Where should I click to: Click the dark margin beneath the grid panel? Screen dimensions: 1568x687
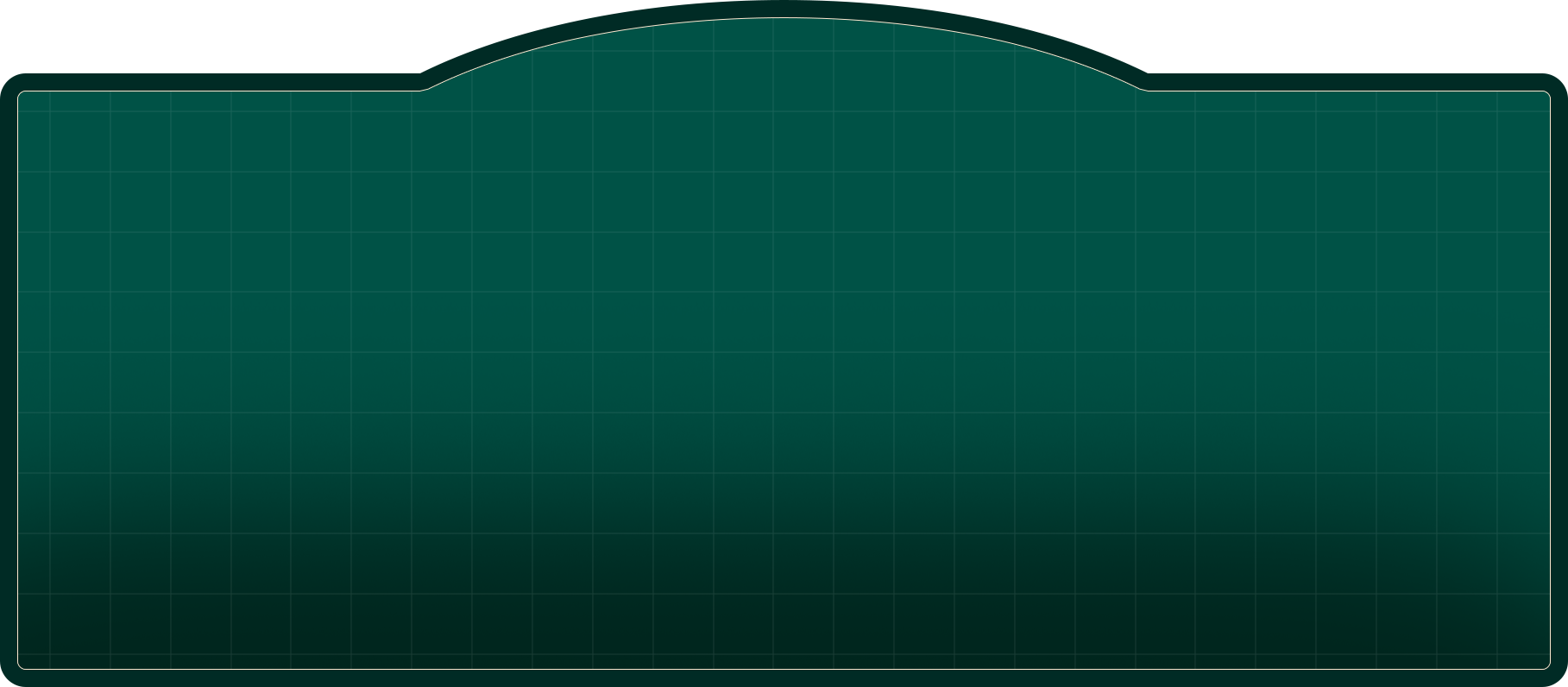click(784, 678)
